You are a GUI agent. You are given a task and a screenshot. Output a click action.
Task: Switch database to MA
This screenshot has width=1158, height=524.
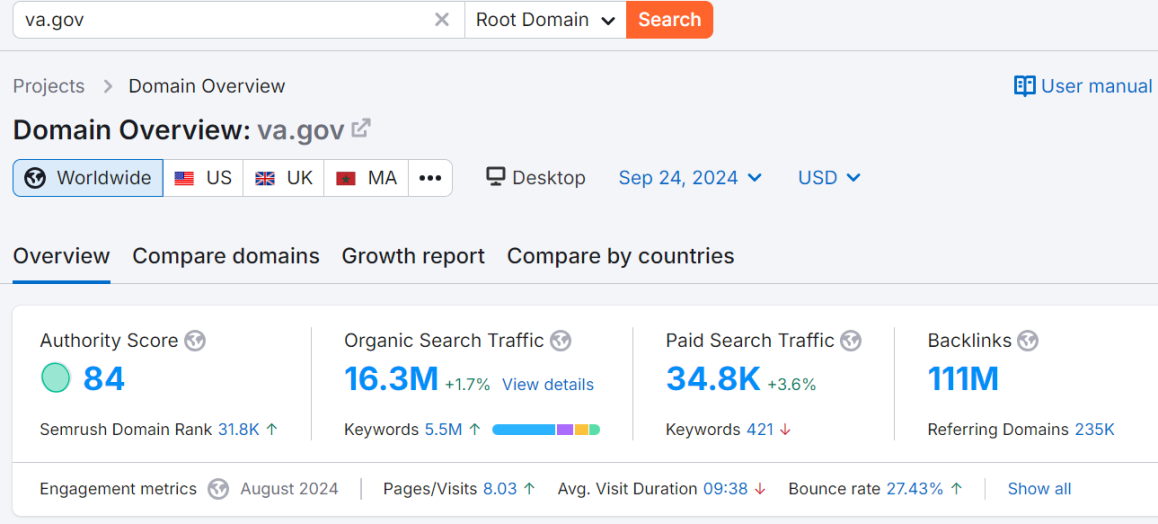[366, 178]
